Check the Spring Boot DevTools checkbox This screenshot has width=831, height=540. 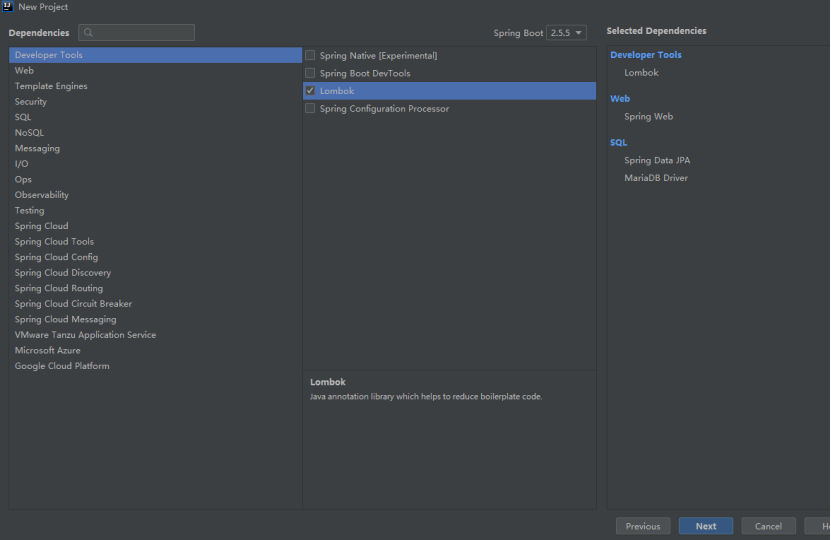coord(310,73)
